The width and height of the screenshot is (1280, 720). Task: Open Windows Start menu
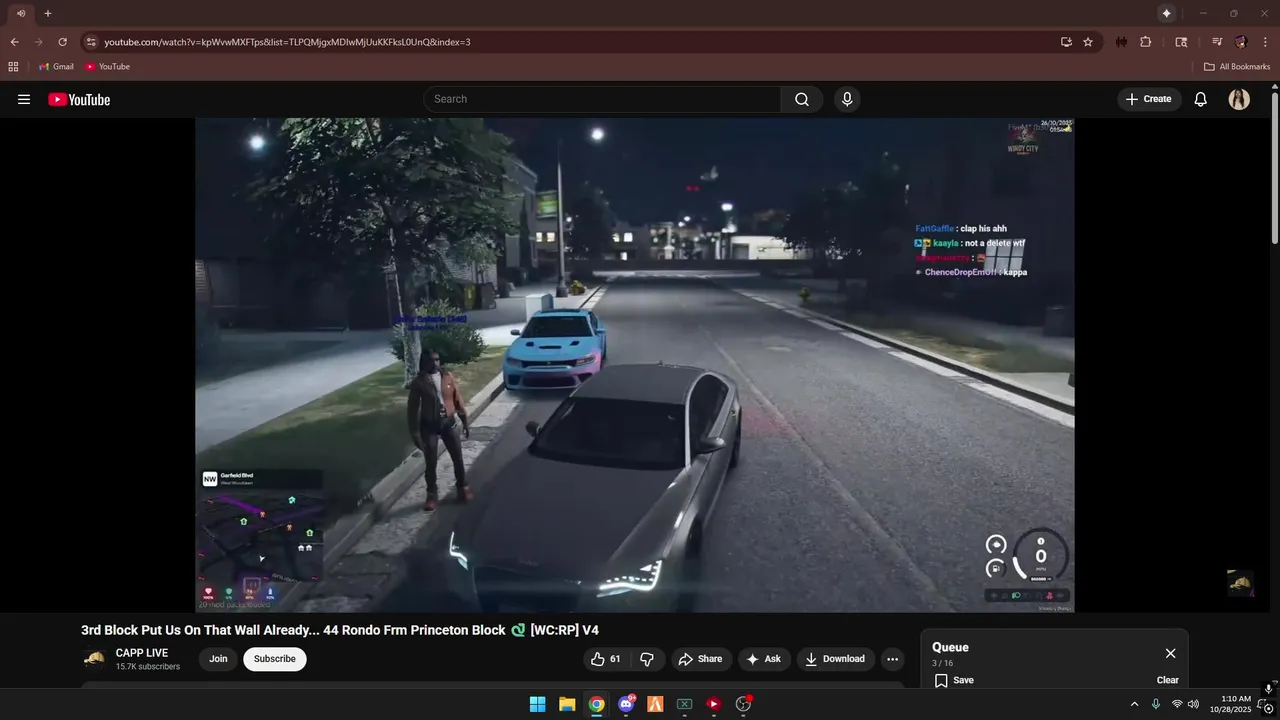tap(537, 704)
